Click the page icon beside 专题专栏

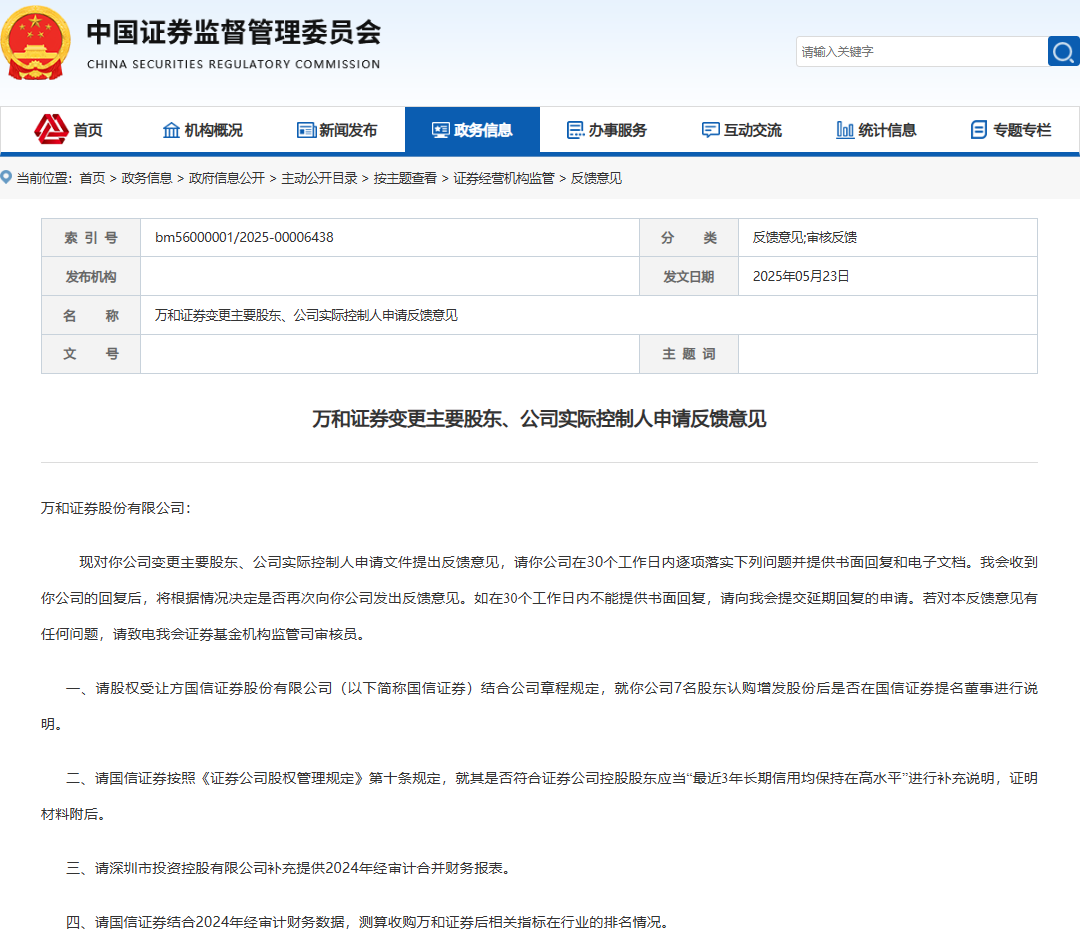[x=979, y=130]
